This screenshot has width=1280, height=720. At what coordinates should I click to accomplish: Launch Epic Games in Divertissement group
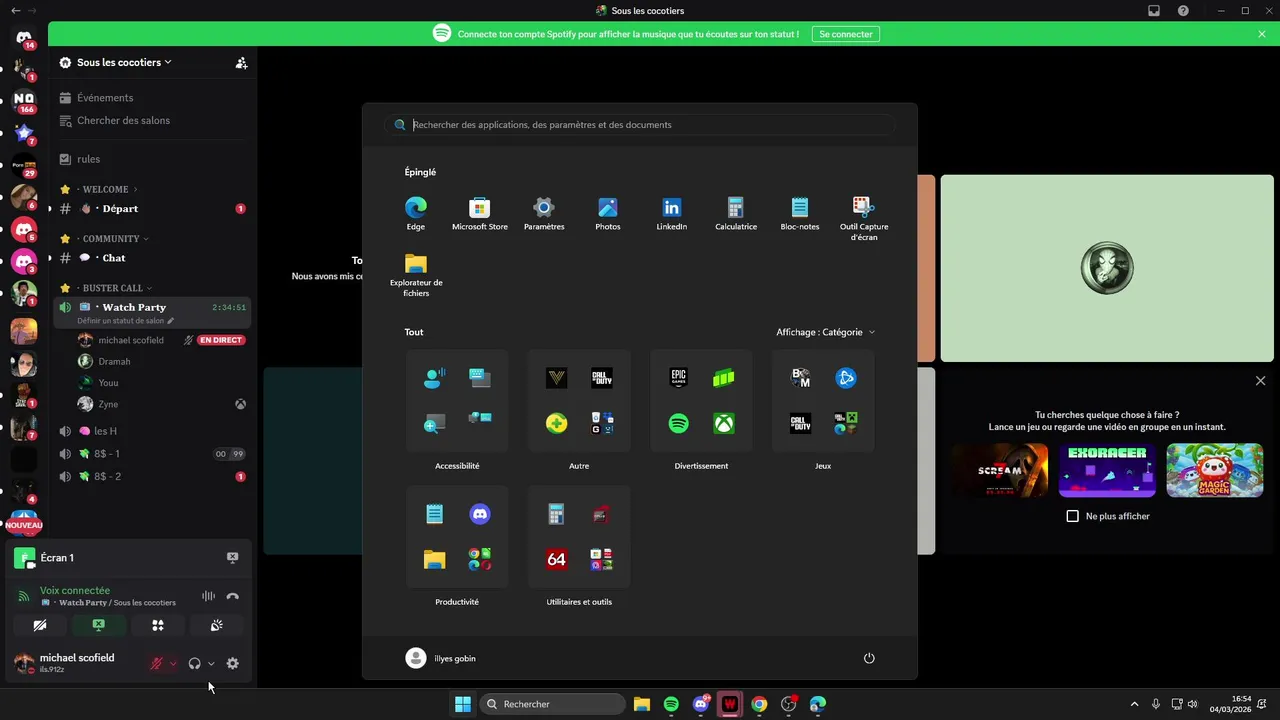tap(679, 378)
